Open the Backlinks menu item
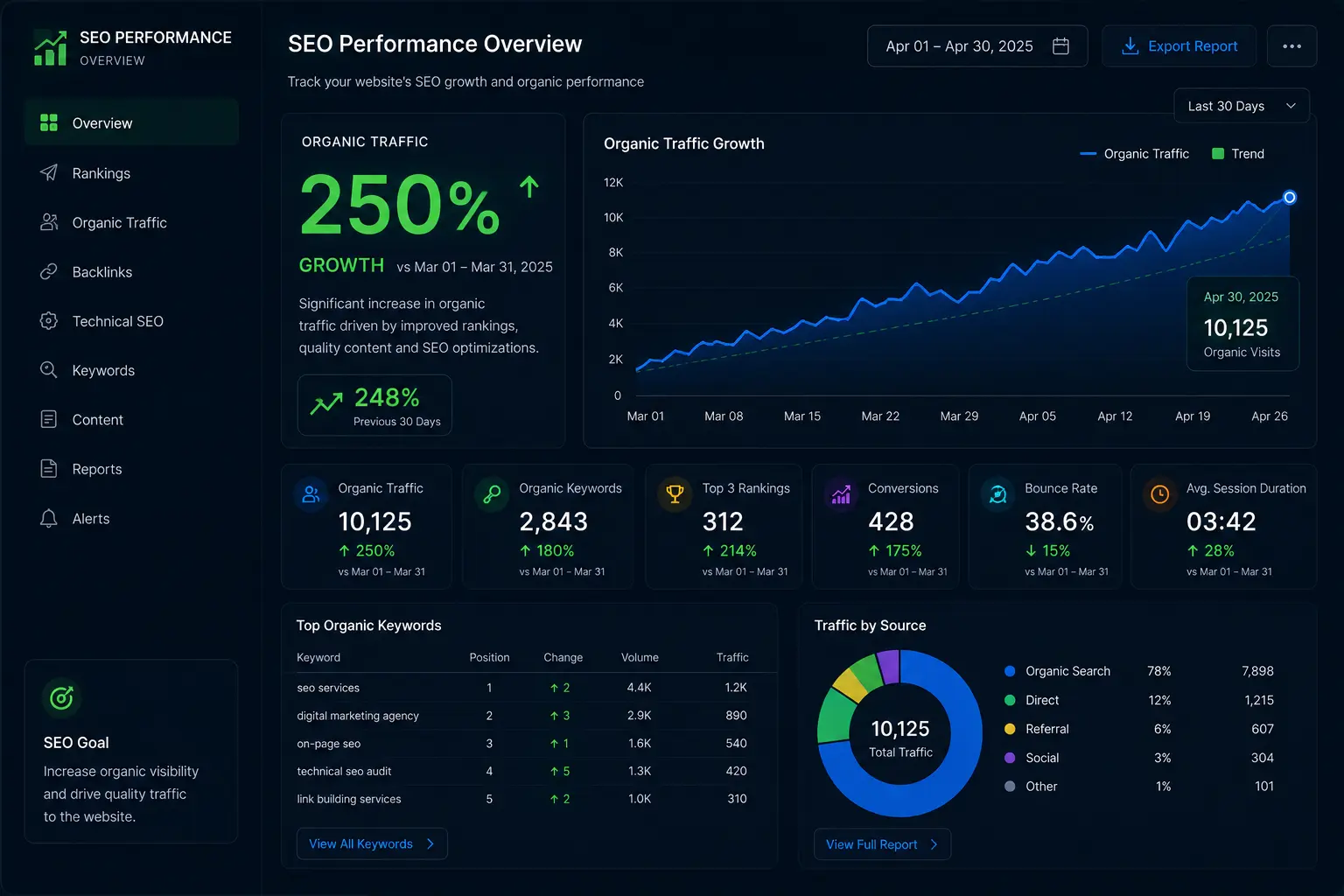Image resolution: width=1344 pixels, height=896 pixels. click(131, 272)
